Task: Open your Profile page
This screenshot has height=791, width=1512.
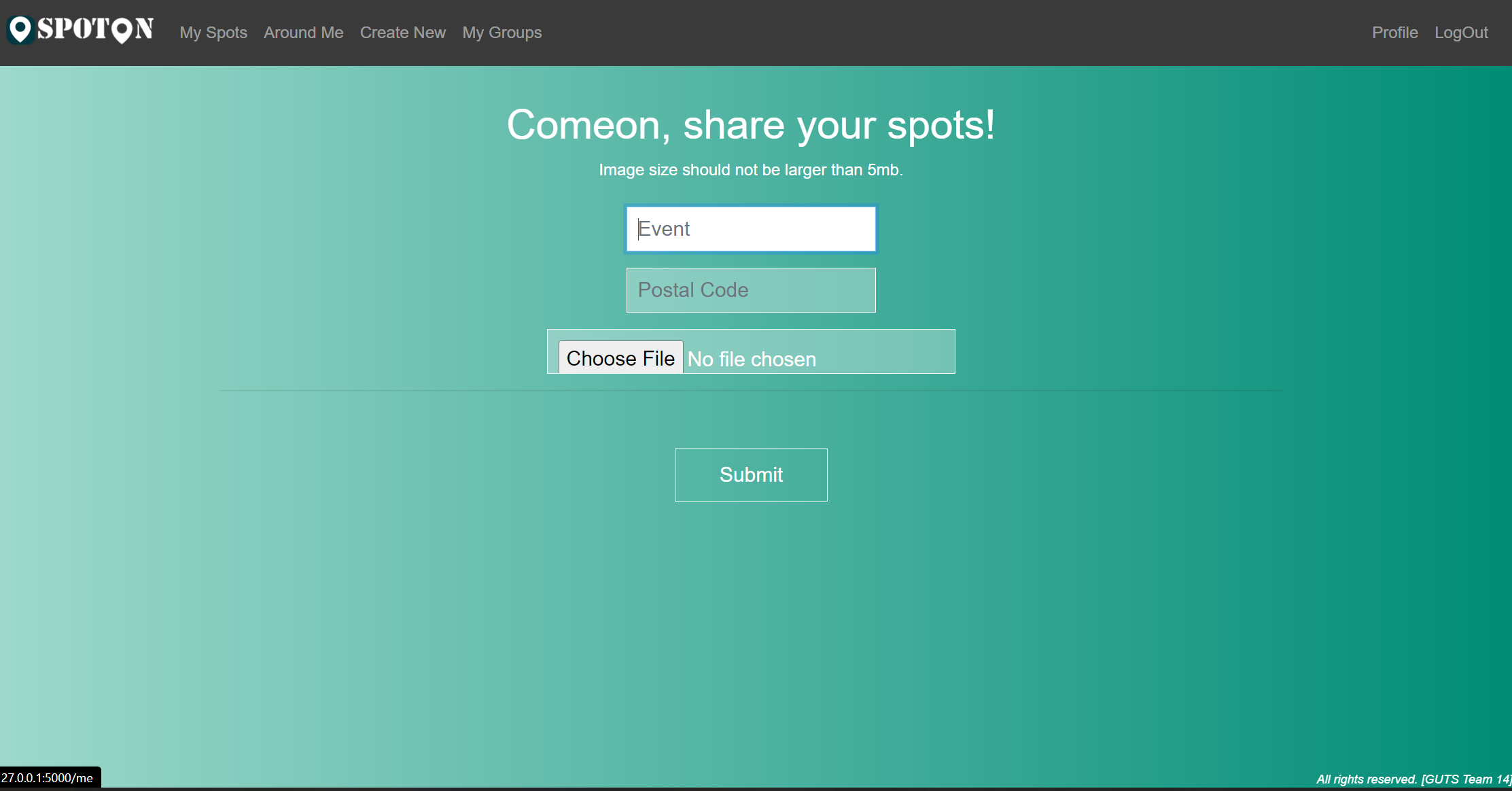Action: click(1394, 33)
